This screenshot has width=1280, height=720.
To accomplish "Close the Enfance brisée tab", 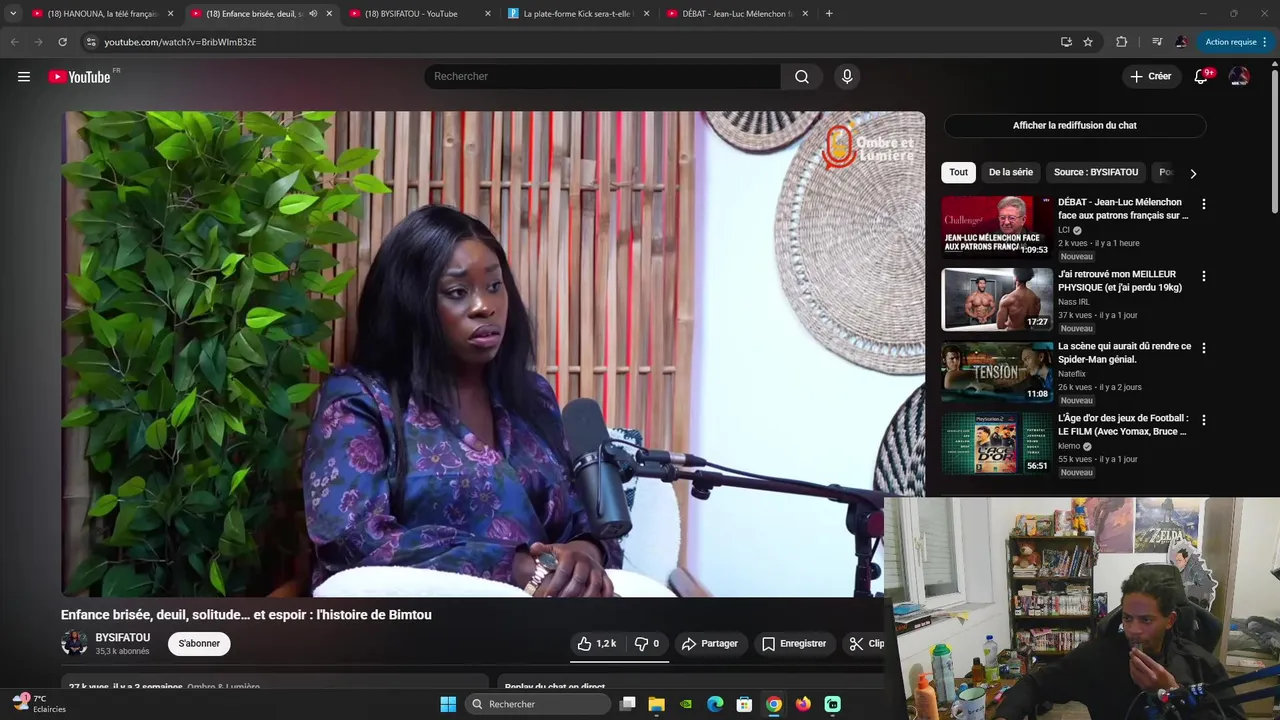I will coord(329,14).
